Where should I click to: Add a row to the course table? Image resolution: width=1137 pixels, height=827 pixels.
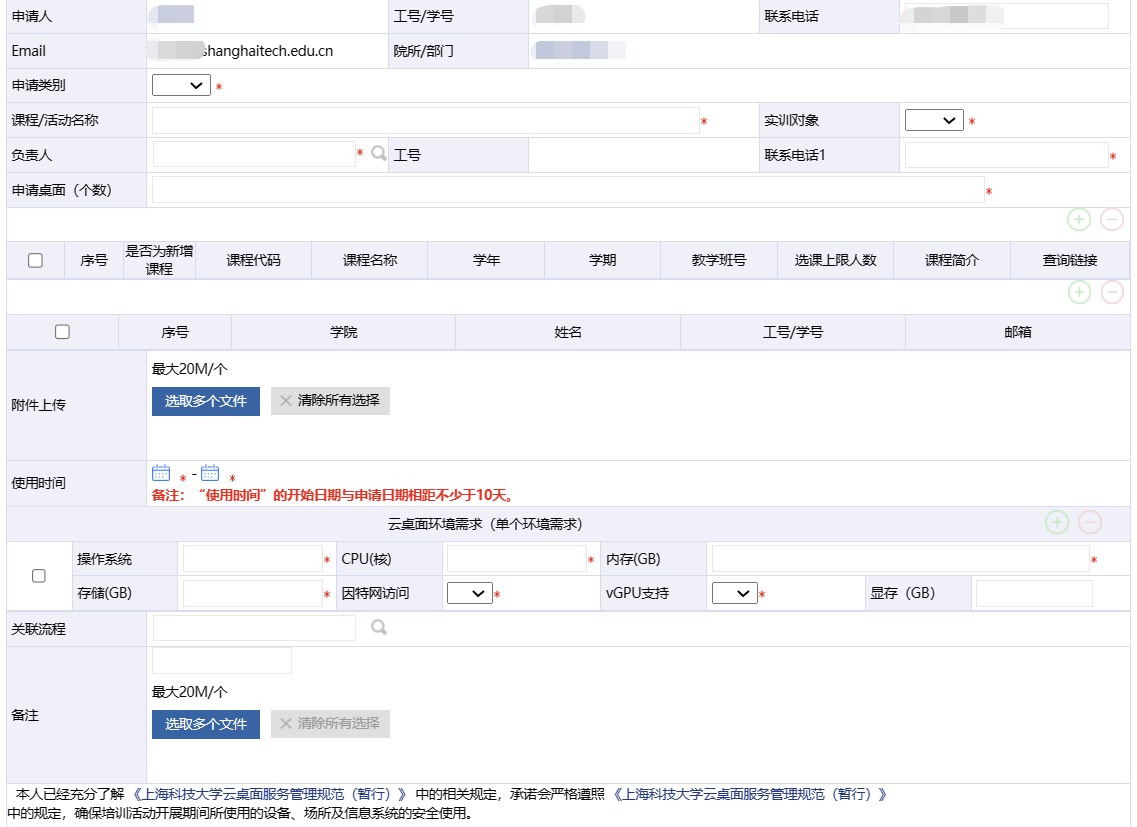click(x=1079, y=220)
